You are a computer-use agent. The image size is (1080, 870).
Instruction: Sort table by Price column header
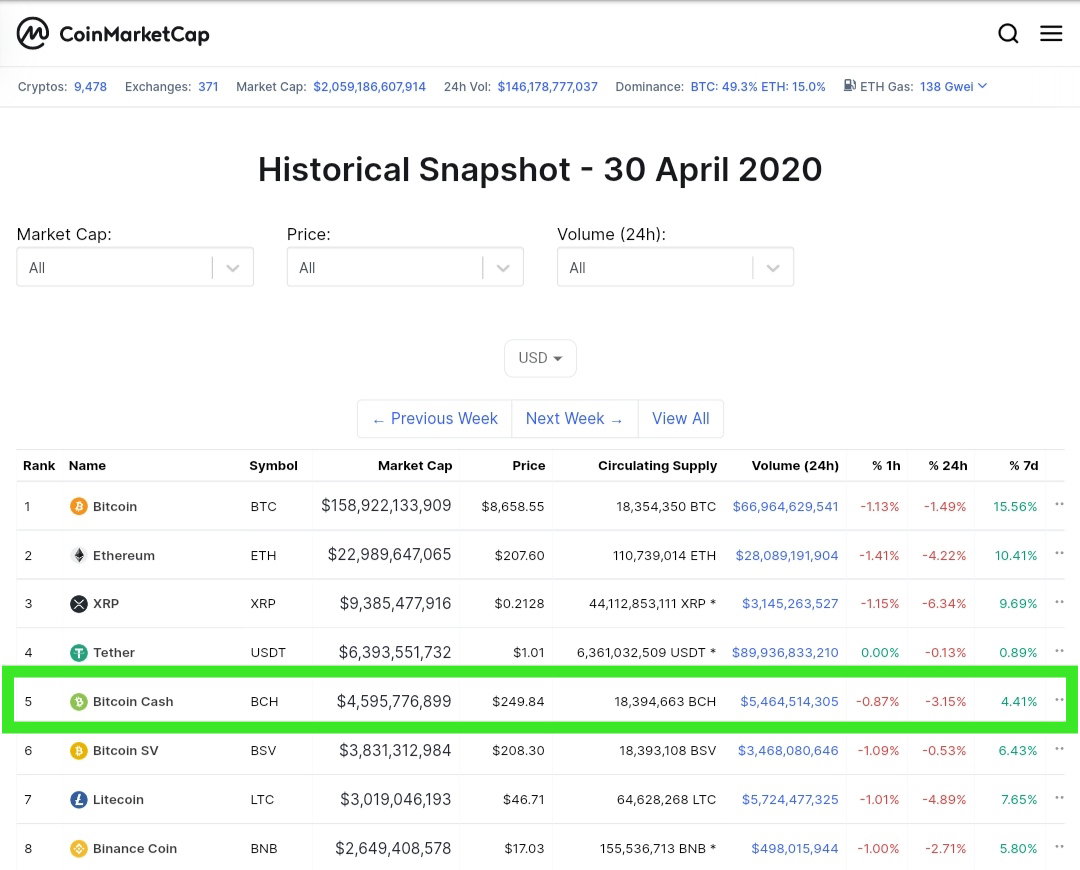528,466
